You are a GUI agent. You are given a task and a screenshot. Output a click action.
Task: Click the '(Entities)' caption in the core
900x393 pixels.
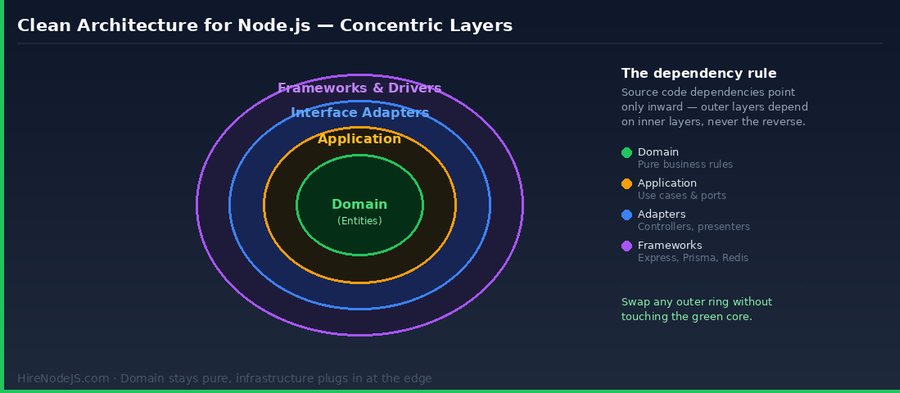pyautogui.click(x=359, y=221)
